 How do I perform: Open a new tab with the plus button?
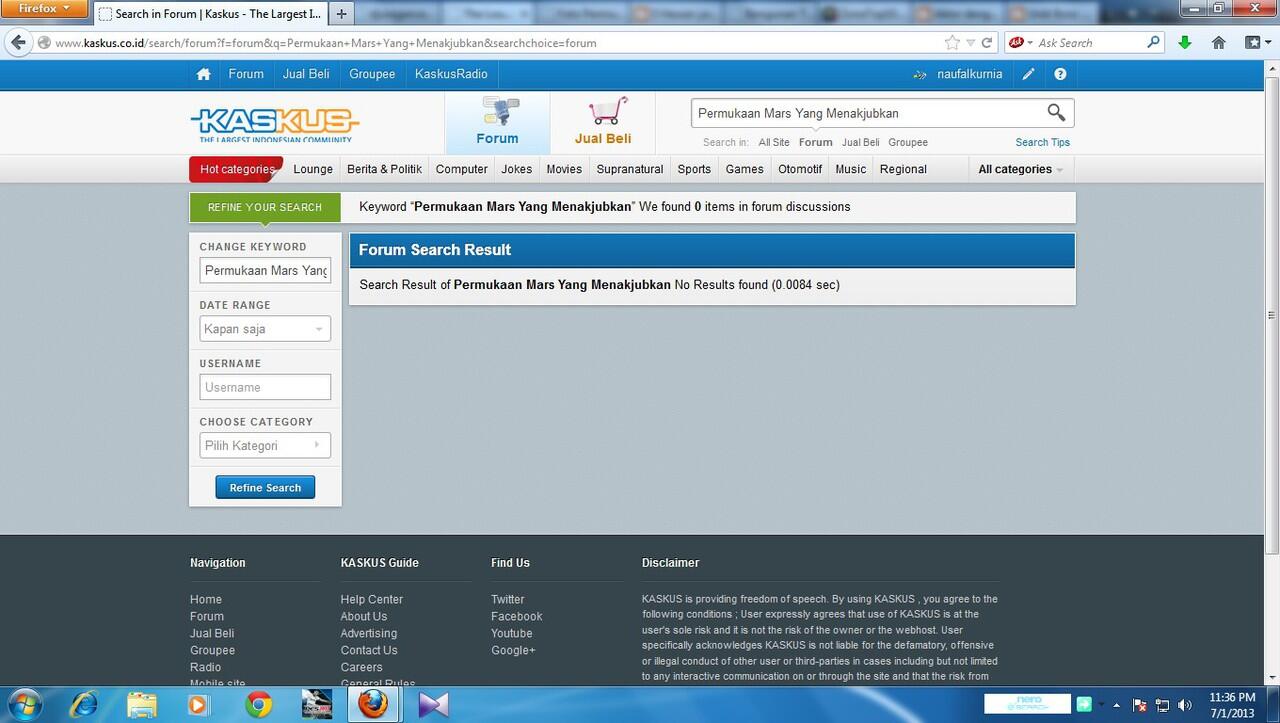pyautogui.click(x=341, y=14)
